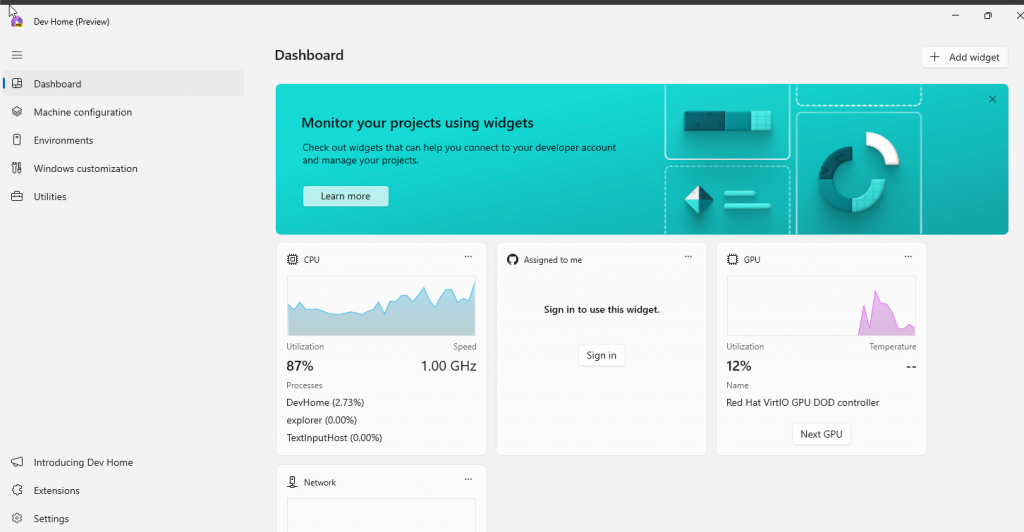
Task: Open Introducing Dev Home page
Action: pyautogui.click(x=124, y=462)
